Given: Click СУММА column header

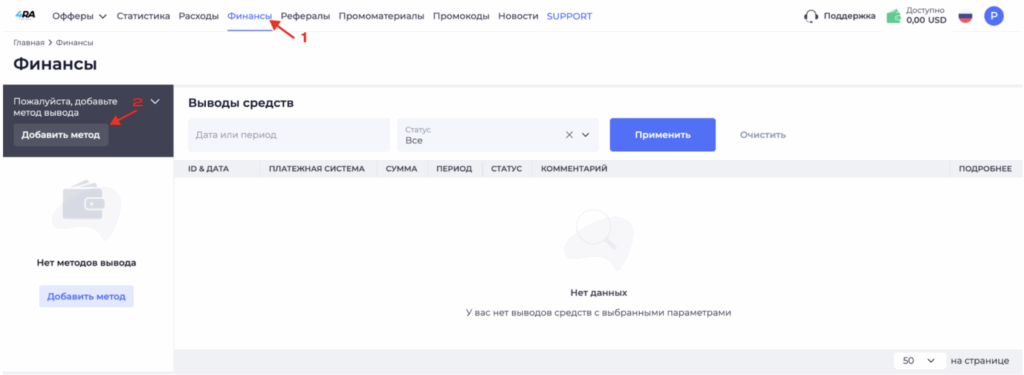Looking at the screenshot, I should coord(402,169).
